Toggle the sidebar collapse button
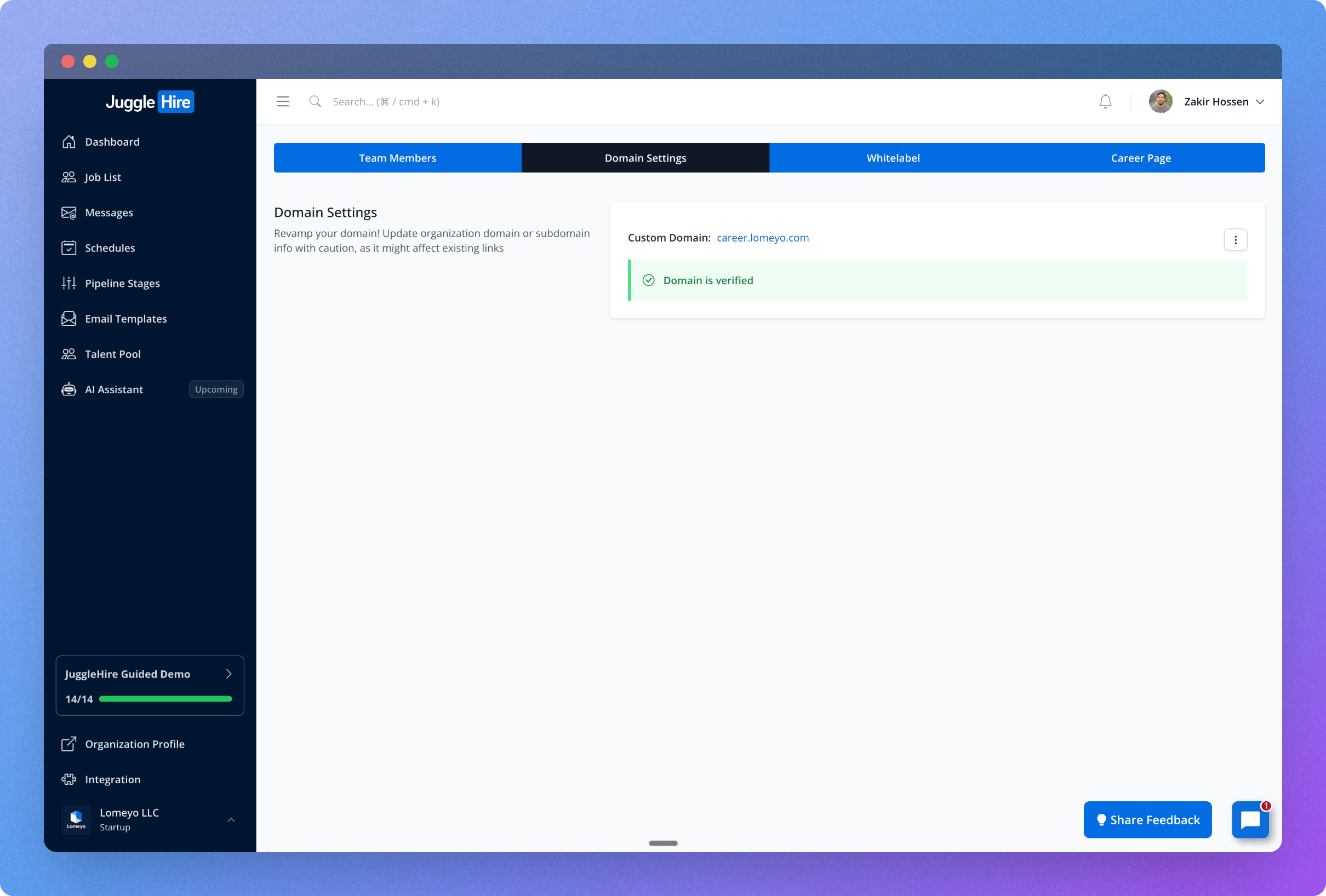 click(x=283, y=101)
